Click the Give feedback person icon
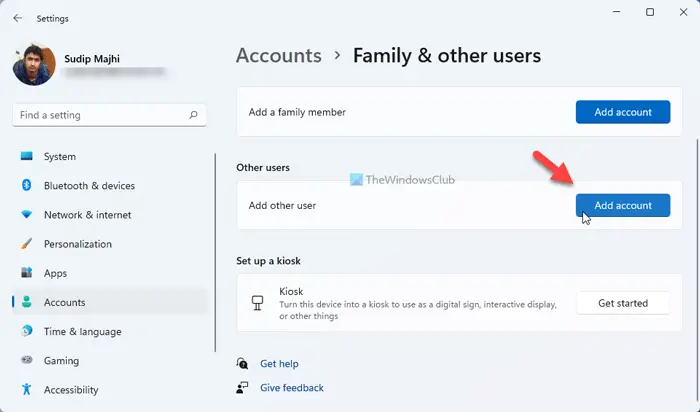This screenshot has height=412, width=700. (x=242, y=387)
